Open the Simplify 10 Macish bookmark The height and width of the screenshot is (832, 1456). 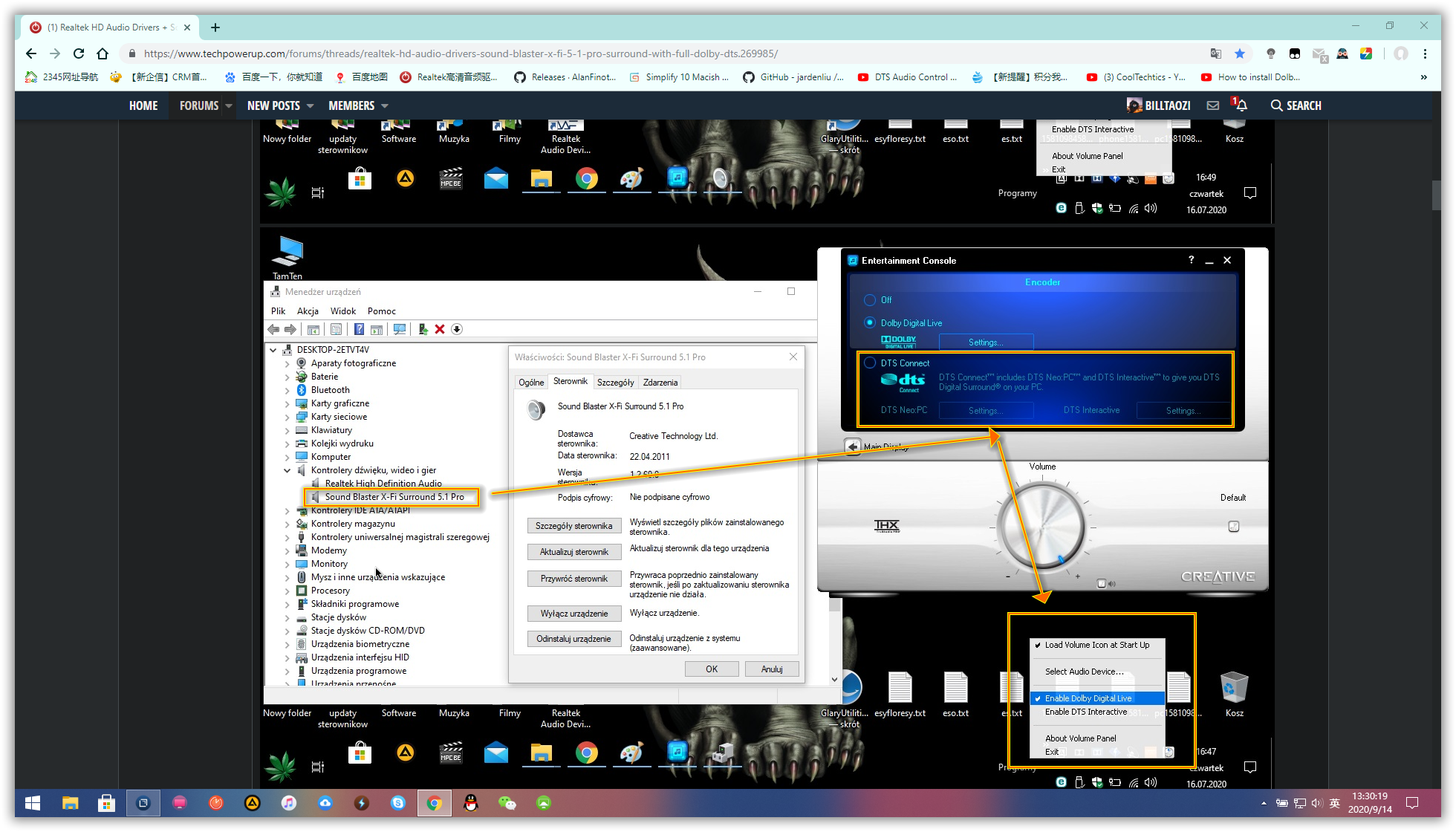point(679,77)
